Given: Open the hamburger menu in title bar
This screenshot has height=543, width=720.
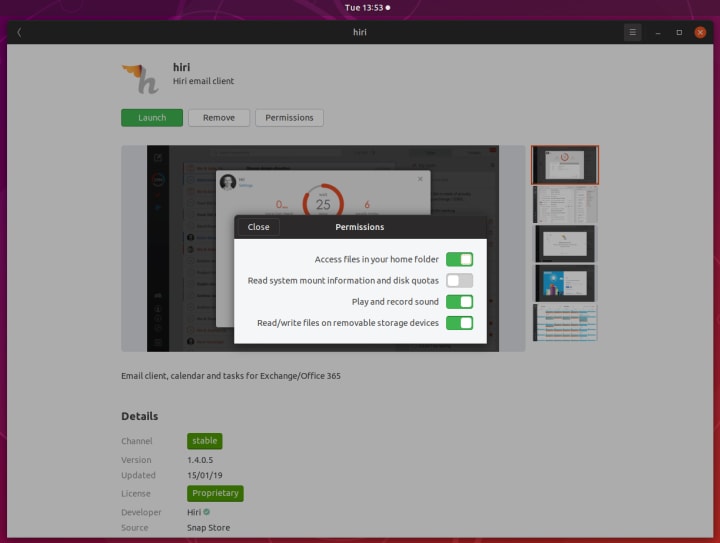Looking at the screenshot, I should pyautogui.click(x=632, y=32).
